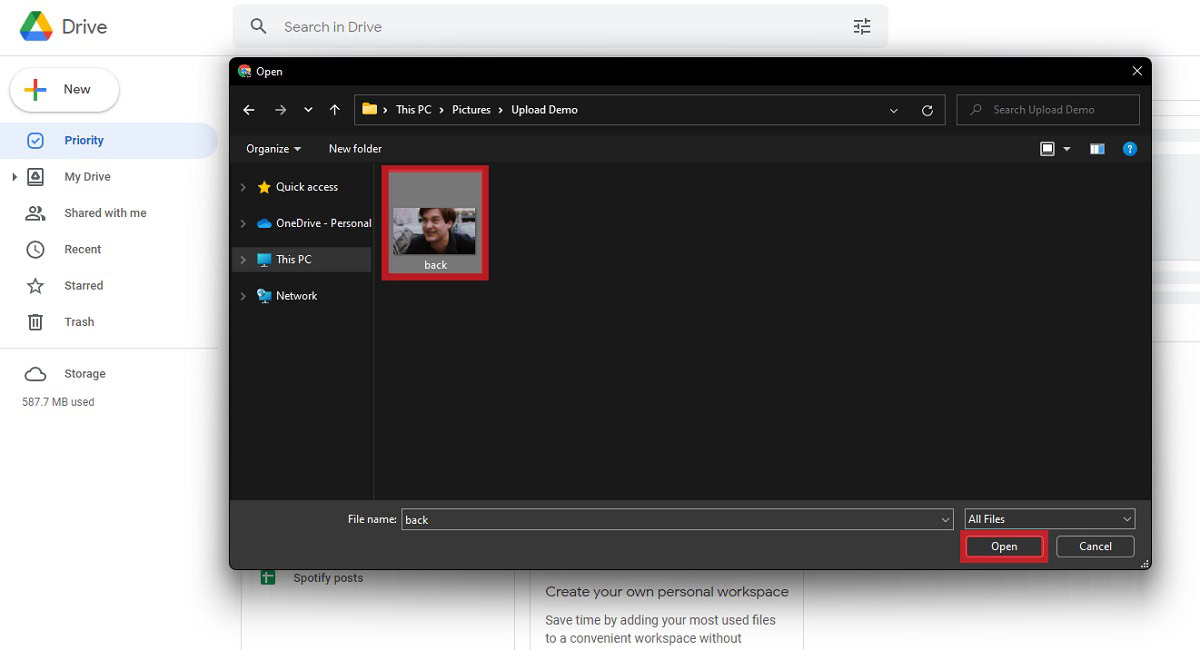Open the file name history dropdown
1200x650 pixels.
tap(944, 518)
